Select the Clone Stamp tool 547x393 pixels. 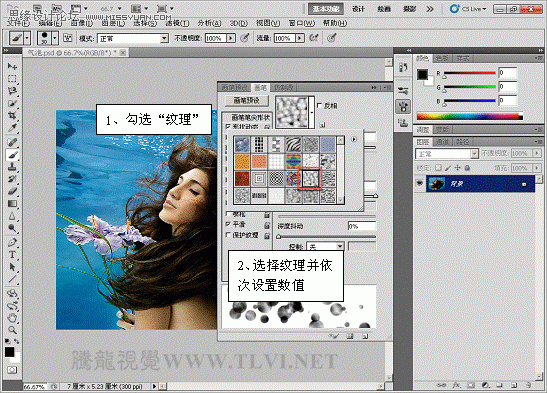[x=12, y=166]
